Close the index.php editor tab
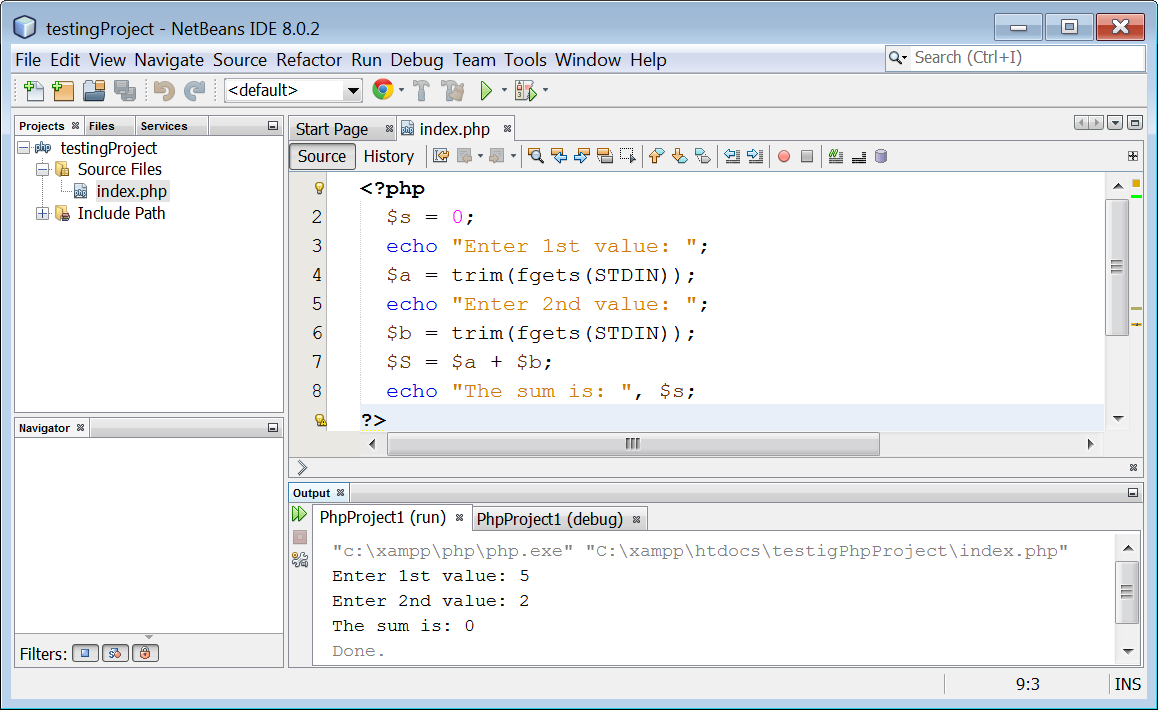The image size is (1158, 710). (507, 129)
